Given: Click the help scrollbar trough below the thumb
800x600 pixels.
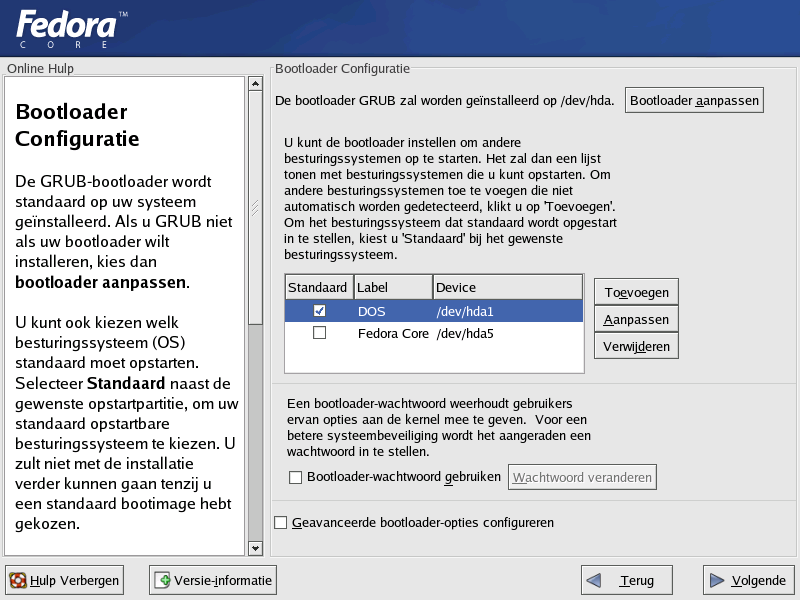Looking at the screenshot, I should click(x=256, y=433).
